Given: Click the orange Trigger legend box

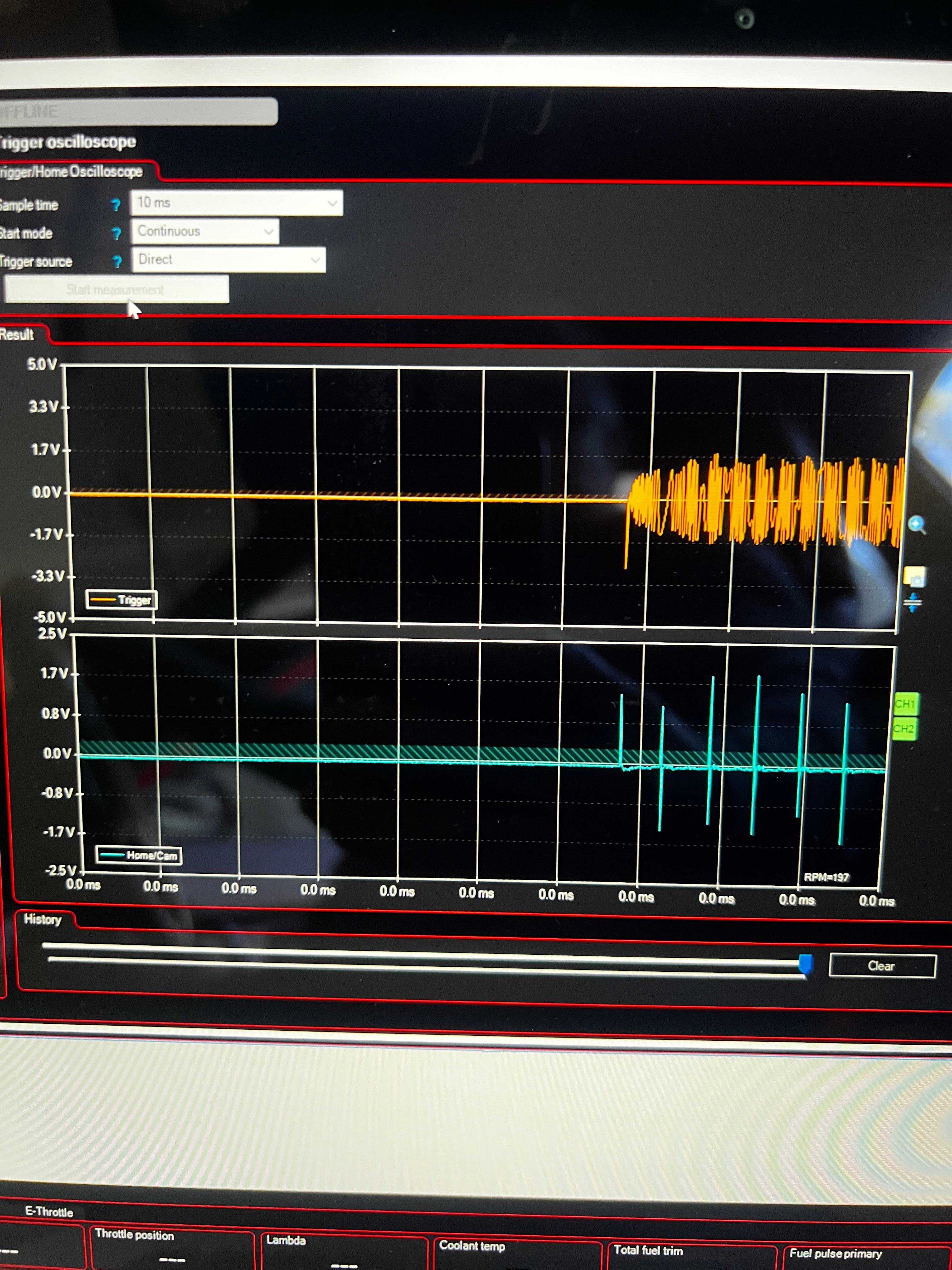Looking at the screenshot, I should coord(122,600).
